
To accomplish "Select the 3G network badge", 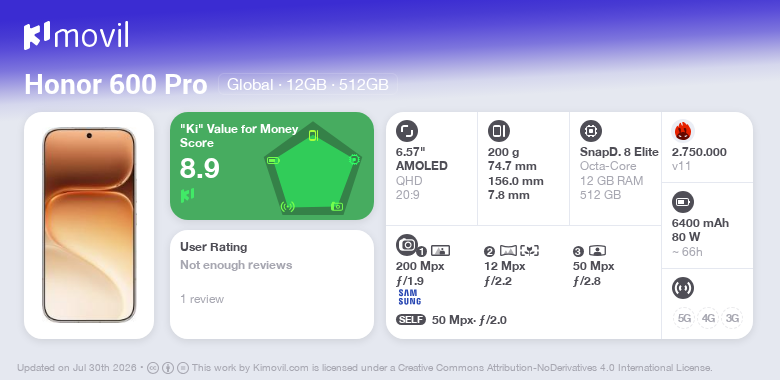I will point(732,318).
